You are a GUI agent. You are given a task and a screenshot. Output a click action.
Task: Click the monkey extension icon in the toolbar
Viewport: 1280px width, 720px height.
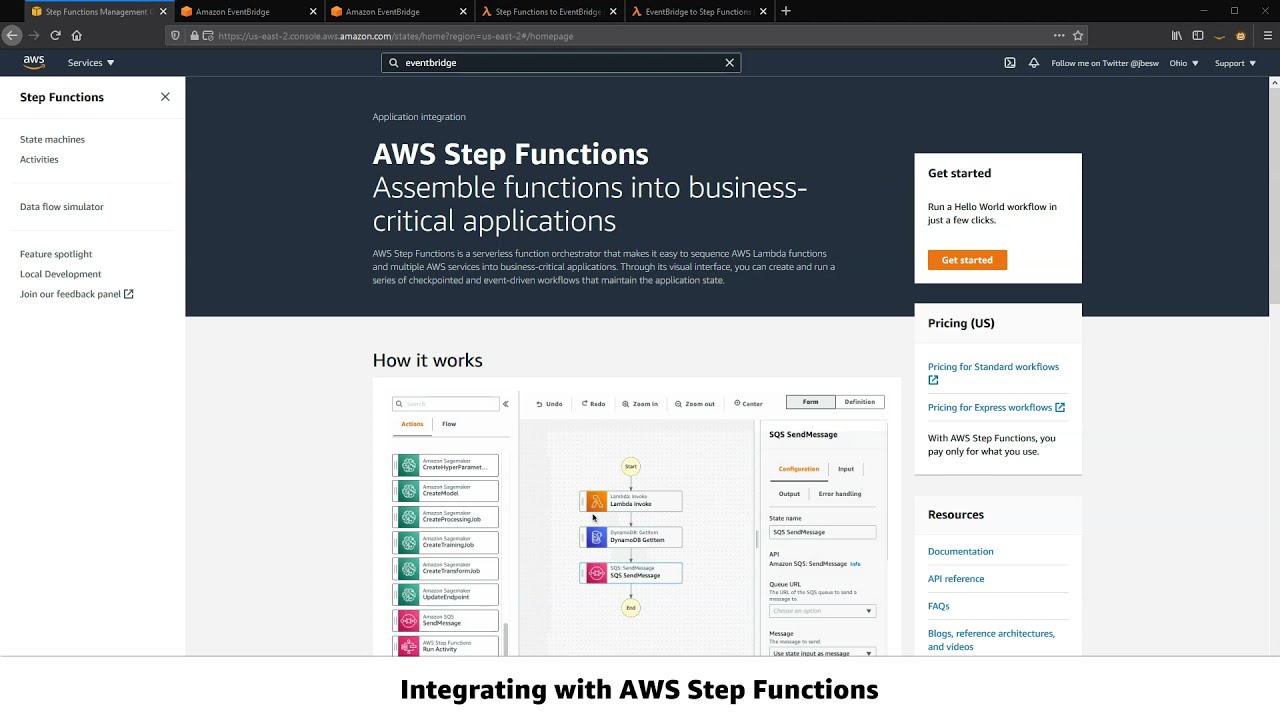[1241, 35]
